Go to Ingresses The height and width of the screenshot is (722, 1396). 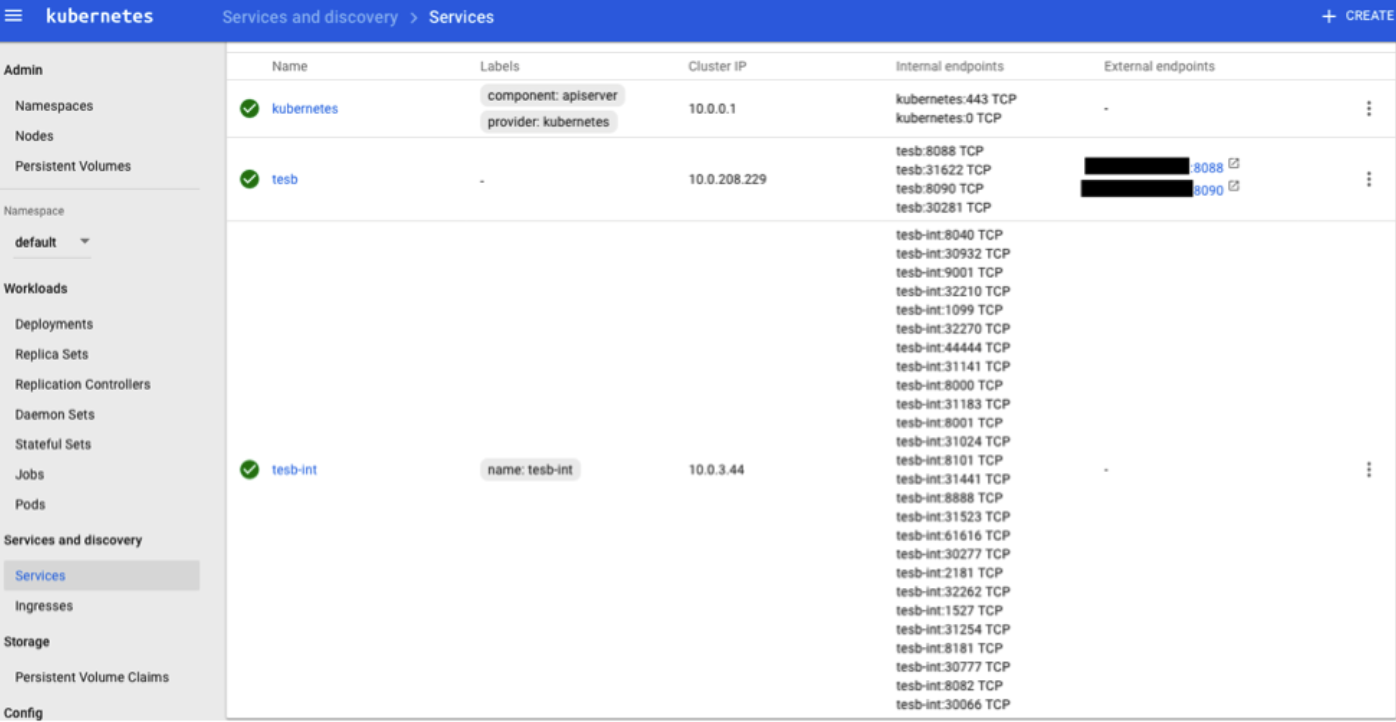tap(44, 606)
